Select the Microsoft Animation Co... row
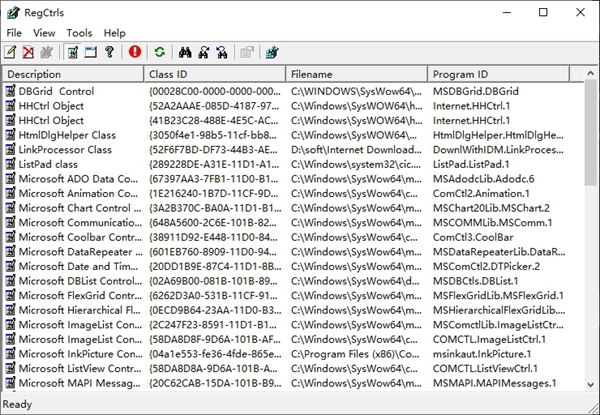The width and height of the screenshot is (600, 415). pos(293,193)
